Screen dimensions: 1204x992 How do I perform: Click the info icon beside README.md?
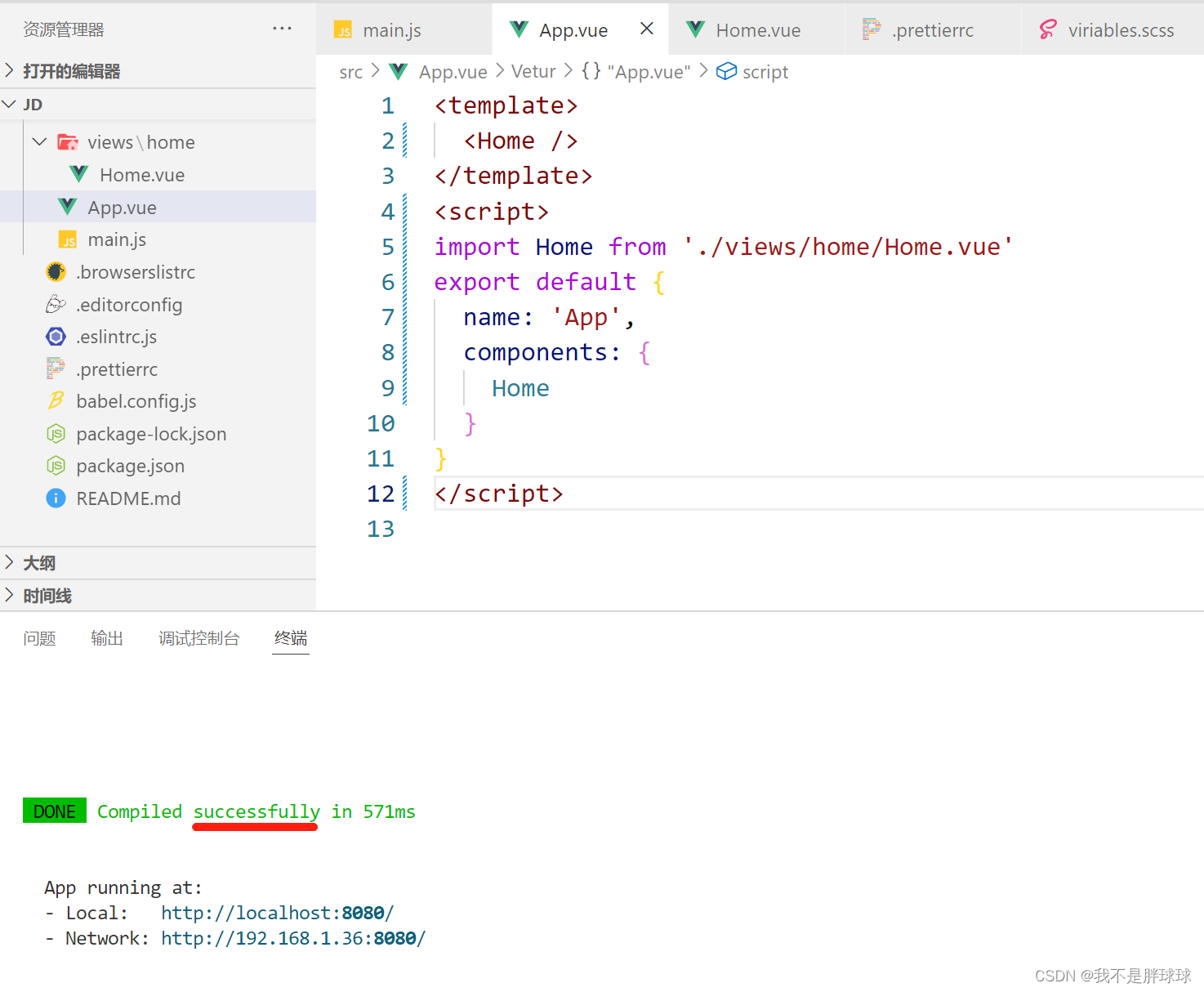tap(56, 498)
